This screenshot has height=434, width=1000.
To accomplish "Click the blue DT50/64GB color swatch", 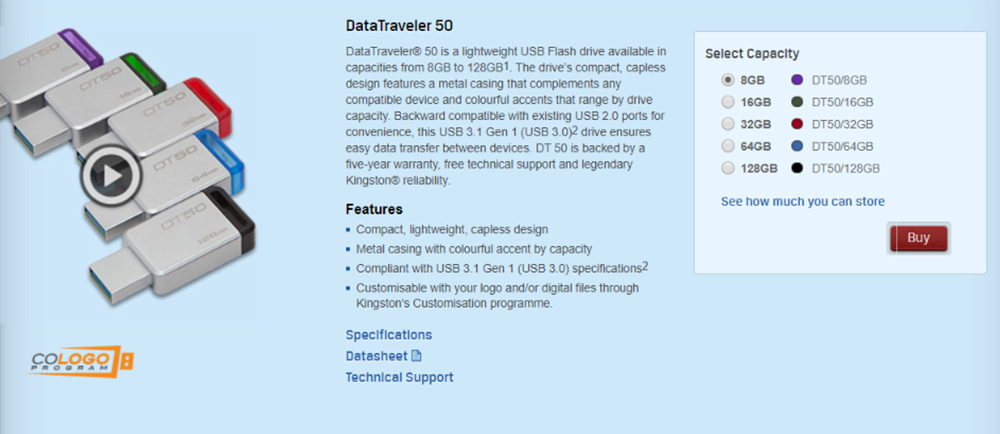I will point(798,146).
